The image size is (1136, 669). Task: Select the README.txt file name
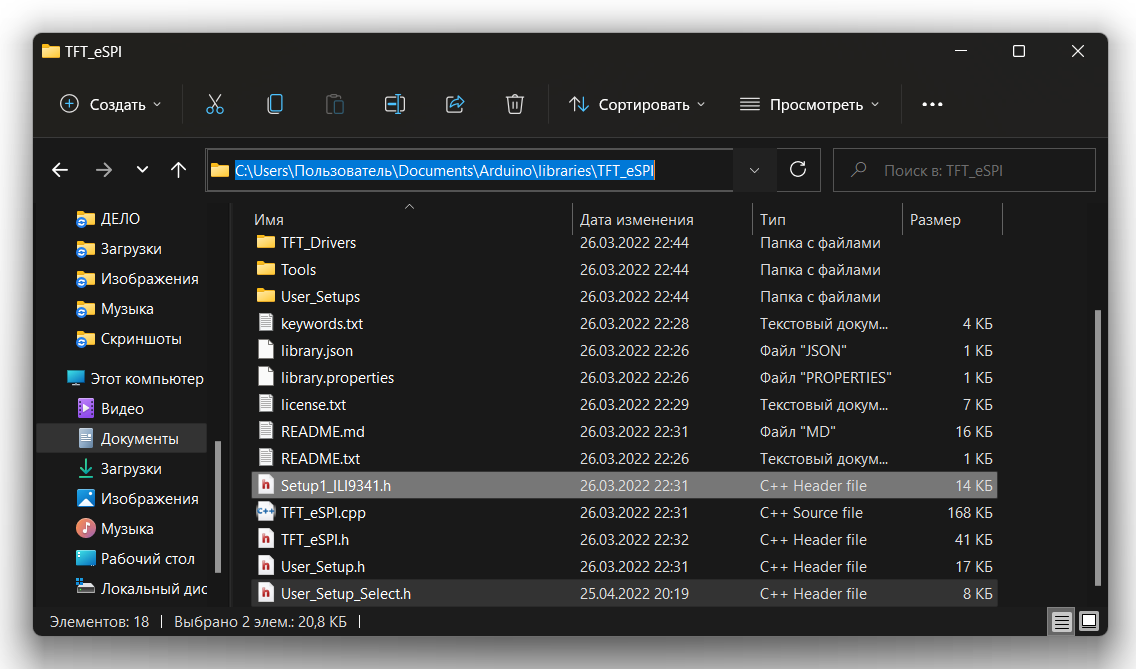coord(320,458)
